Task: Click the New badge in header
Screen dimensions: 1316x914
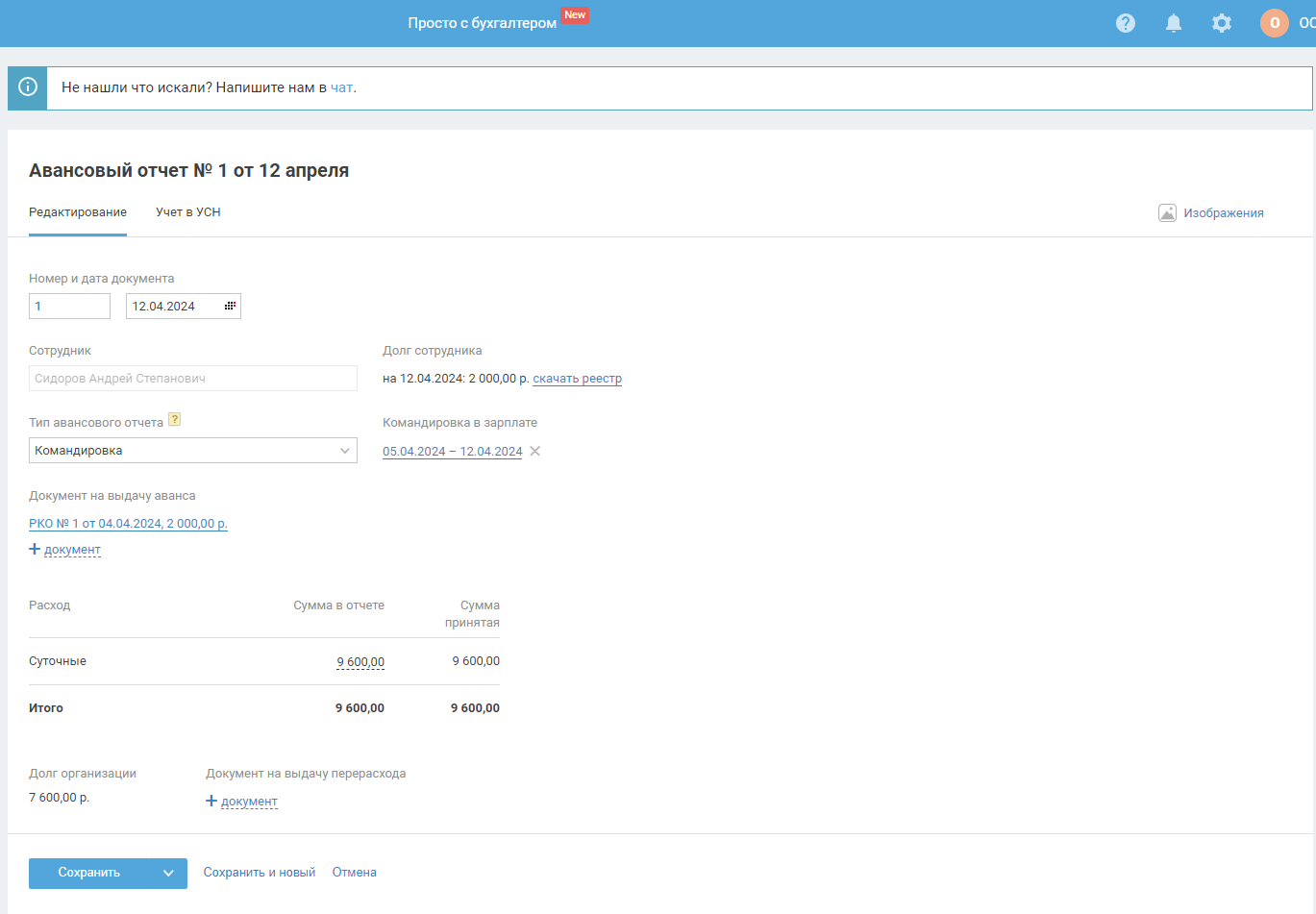Action: point(575,15)
